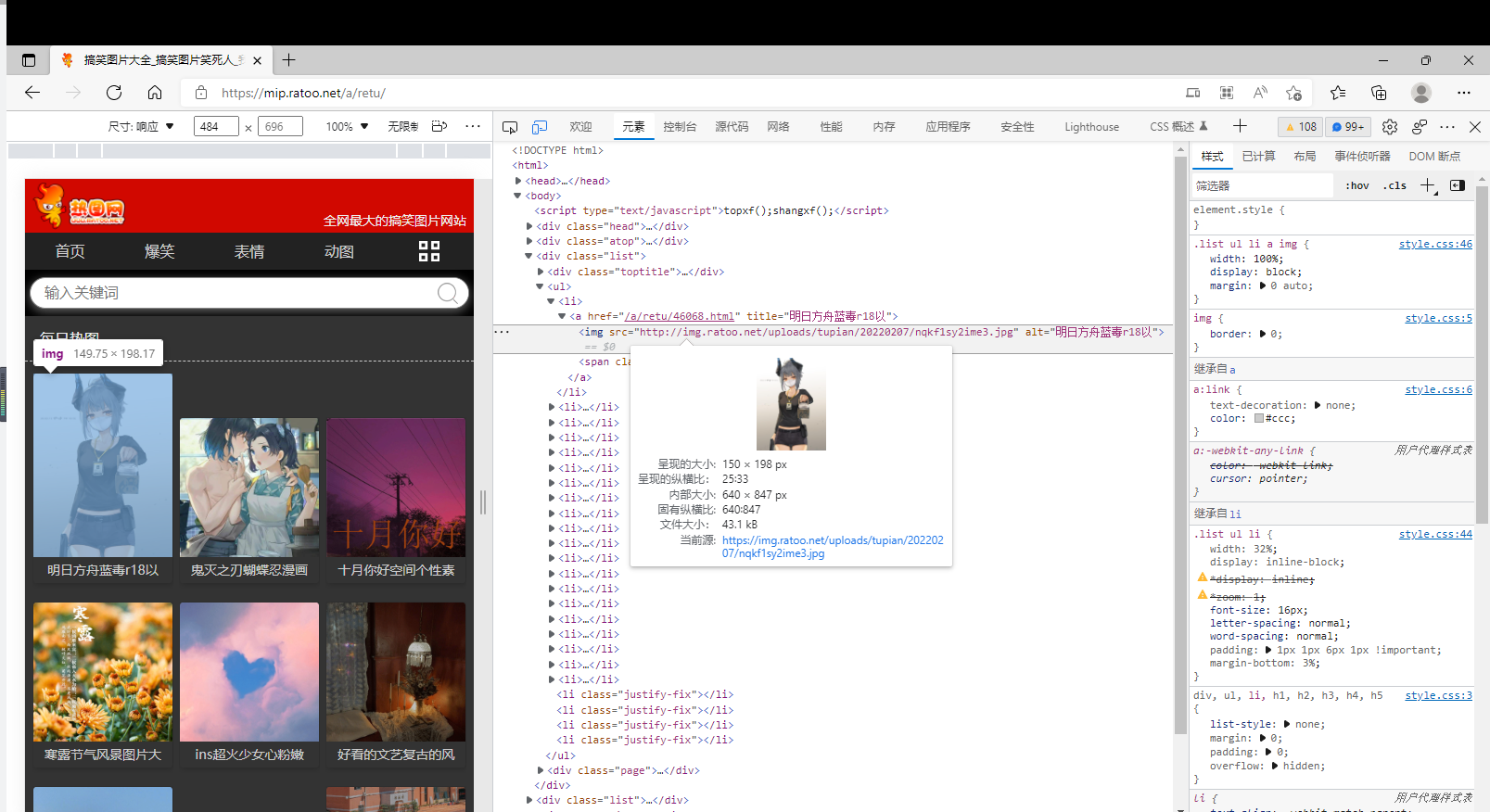Switch to the 网络 network tab
This screenshot has width=1490, height=812.
(x=779, y=127)
